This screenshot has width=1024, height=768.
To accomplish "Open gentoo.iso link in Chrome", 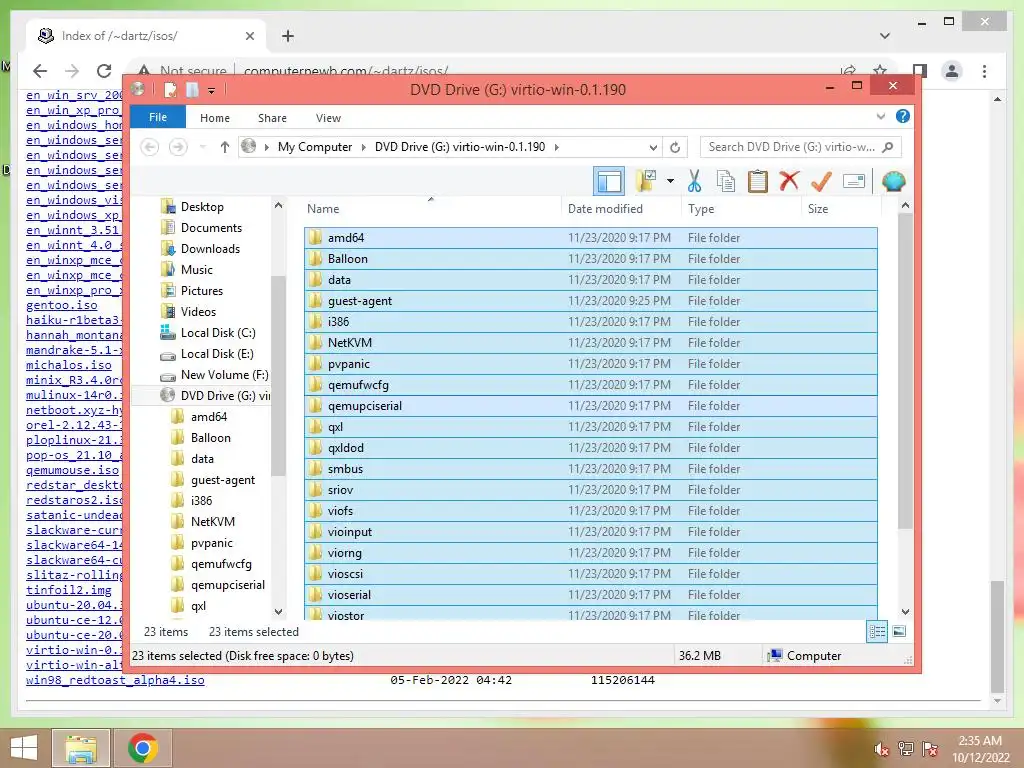I will tap(61, 305).
